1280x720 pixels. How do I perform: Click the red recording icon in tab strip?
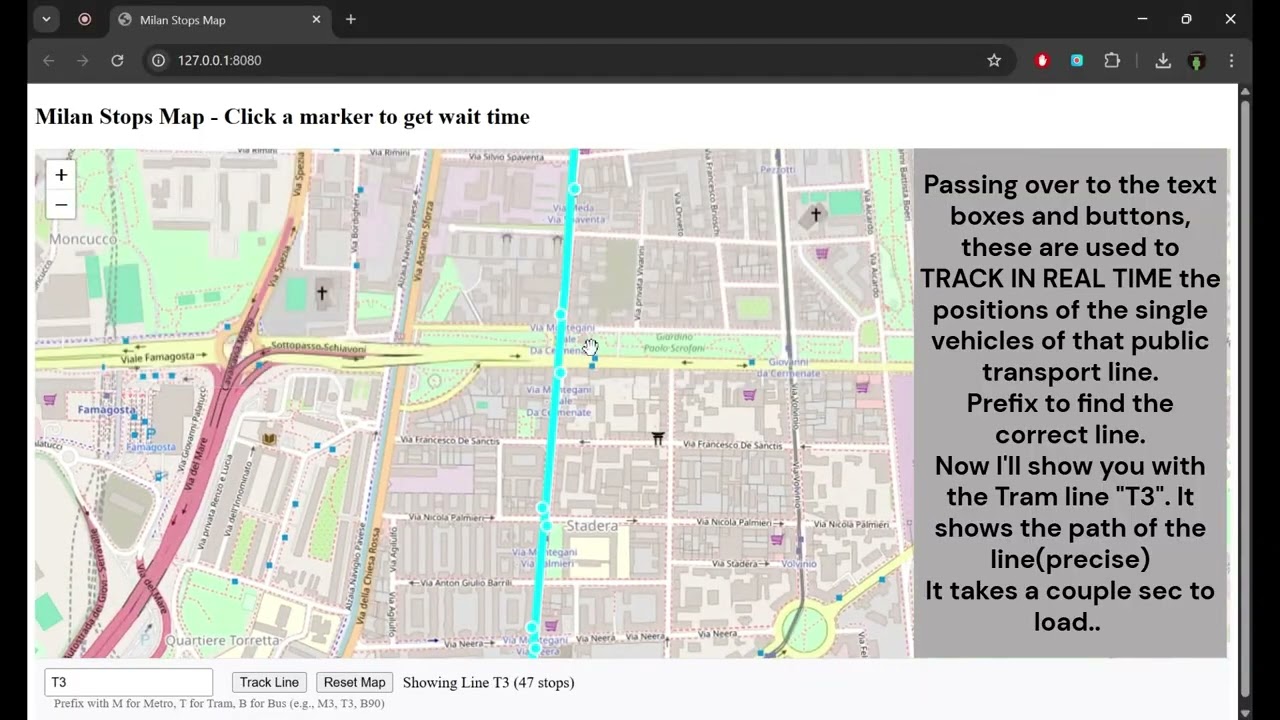(84, 19)
